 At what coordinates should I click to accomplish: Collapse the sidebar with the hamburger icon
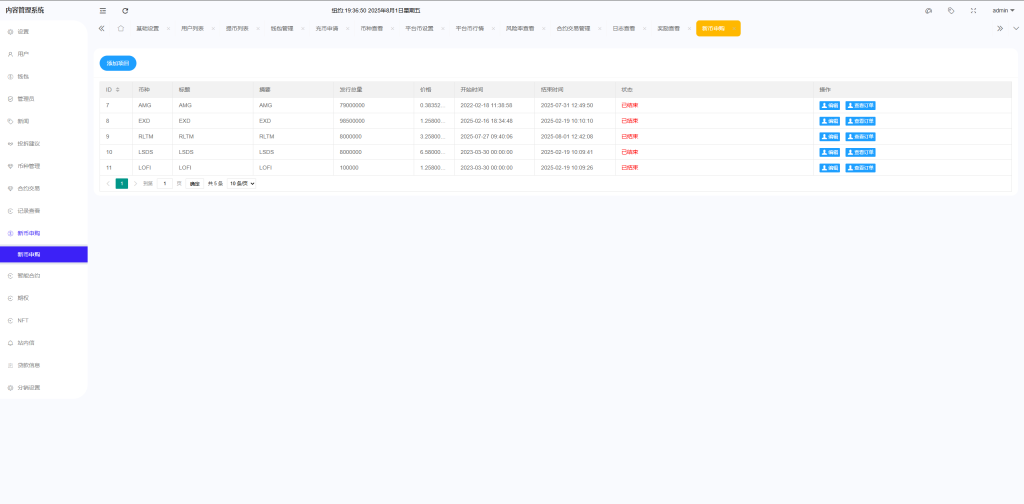(103, 10)
